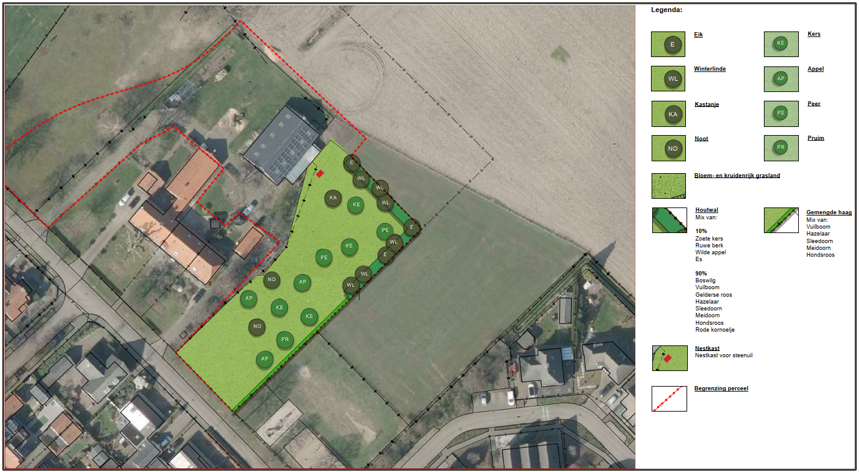Select the Peer (PE) legend icon
The image size is (859, 472).
tap(781, 114)
